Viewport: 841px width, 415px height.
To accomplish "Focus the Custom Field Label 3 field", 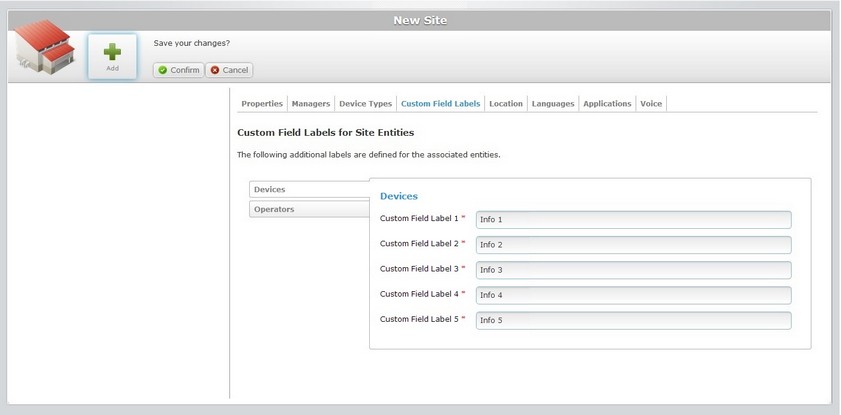I will point(633,270).
